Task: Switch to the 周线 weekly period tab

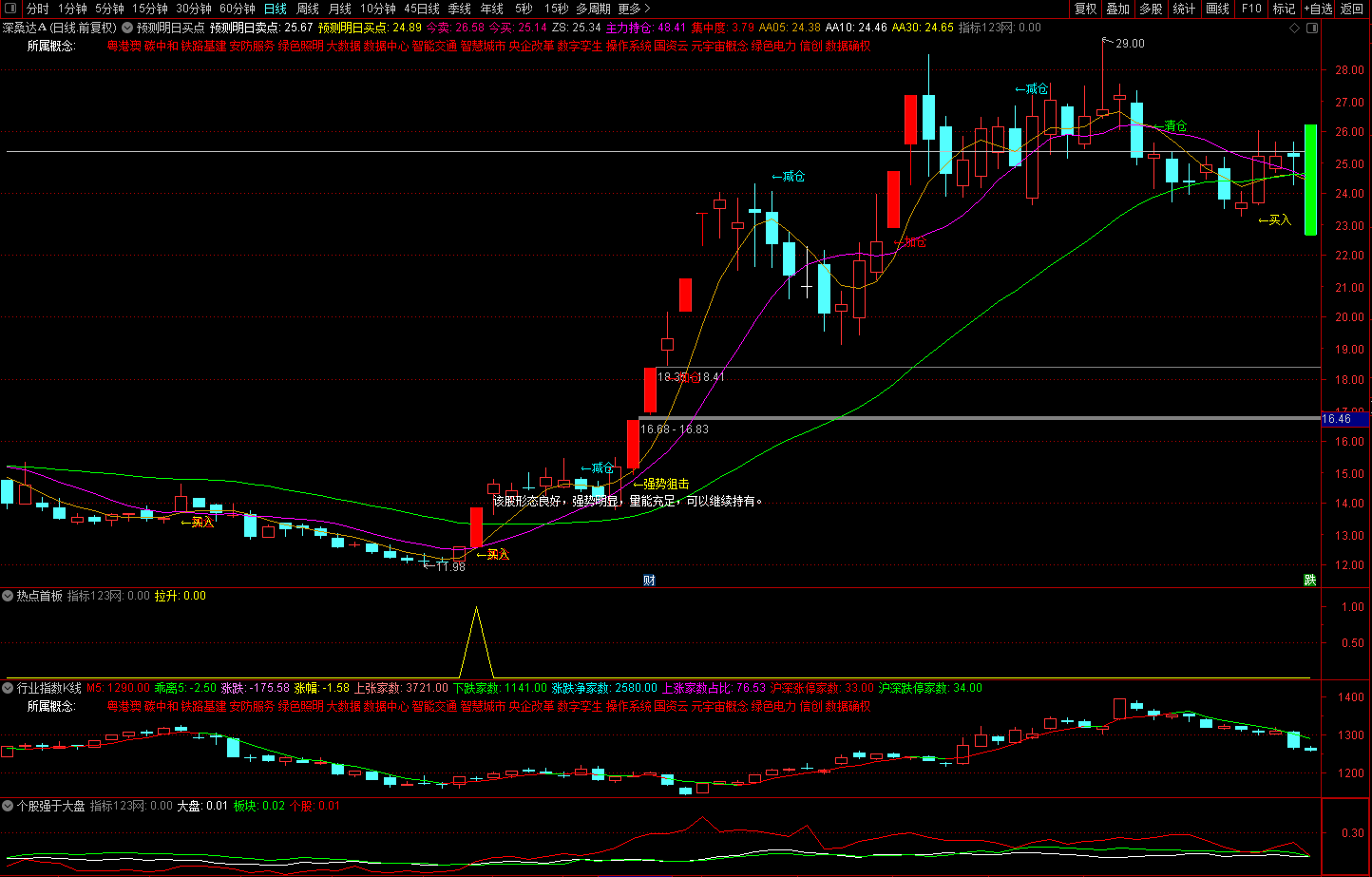Action: pyautogui.click(x=308, y=9)
